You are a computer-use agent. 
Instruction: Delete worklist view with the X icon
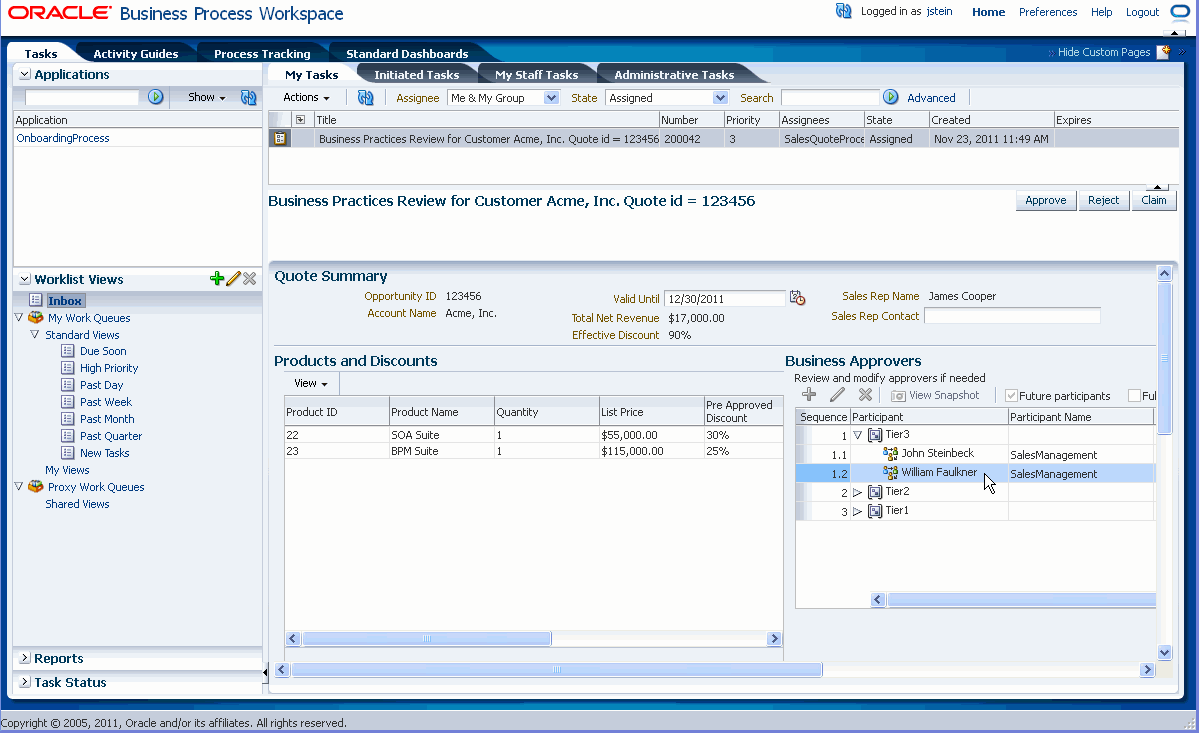click(249, 278)
